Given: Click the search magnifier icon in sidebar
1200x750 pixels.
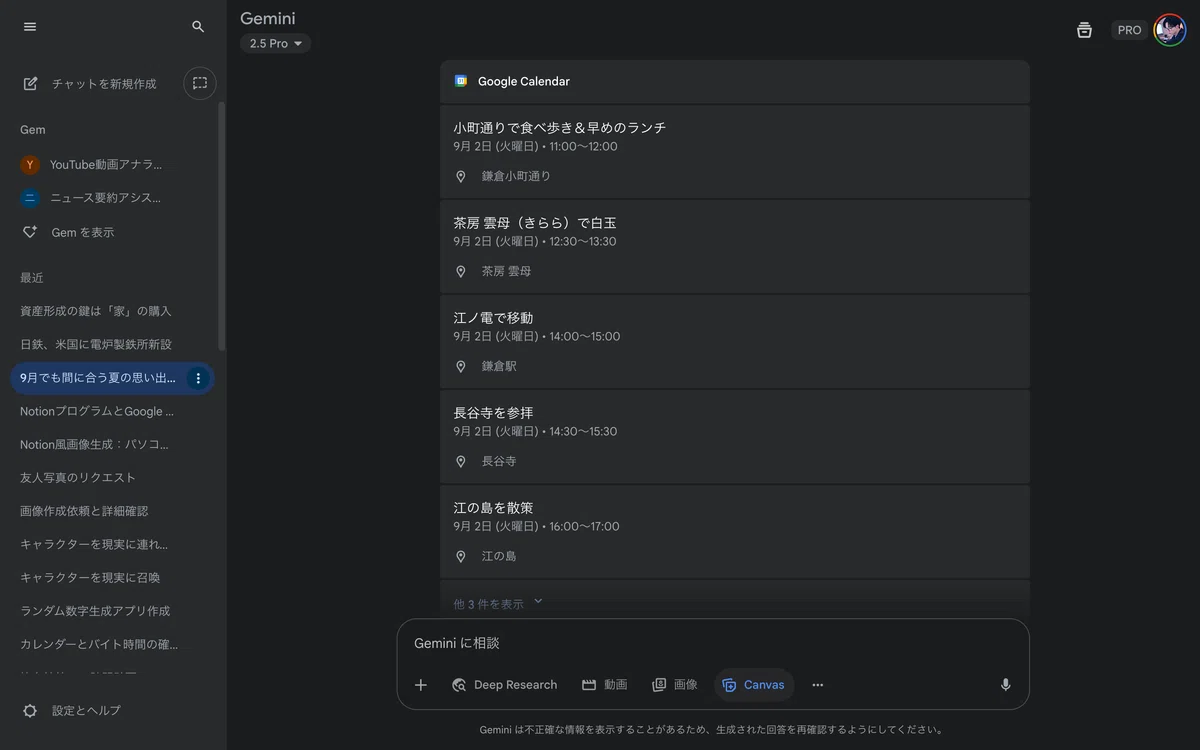Looking at the screenshot, I should (198, 27).
